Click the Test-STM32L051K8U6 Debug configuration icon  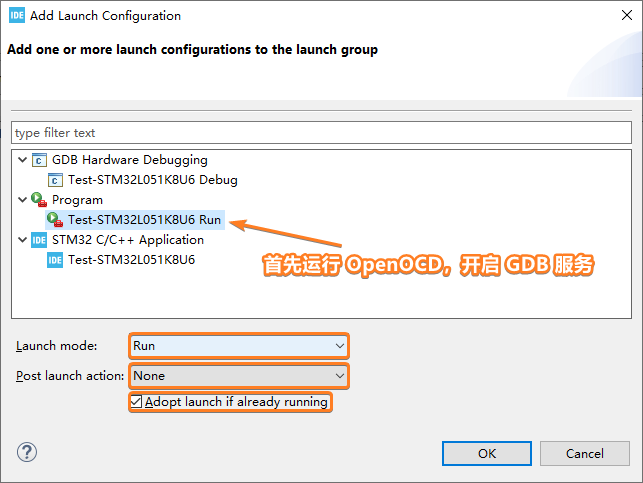point(55,180)
